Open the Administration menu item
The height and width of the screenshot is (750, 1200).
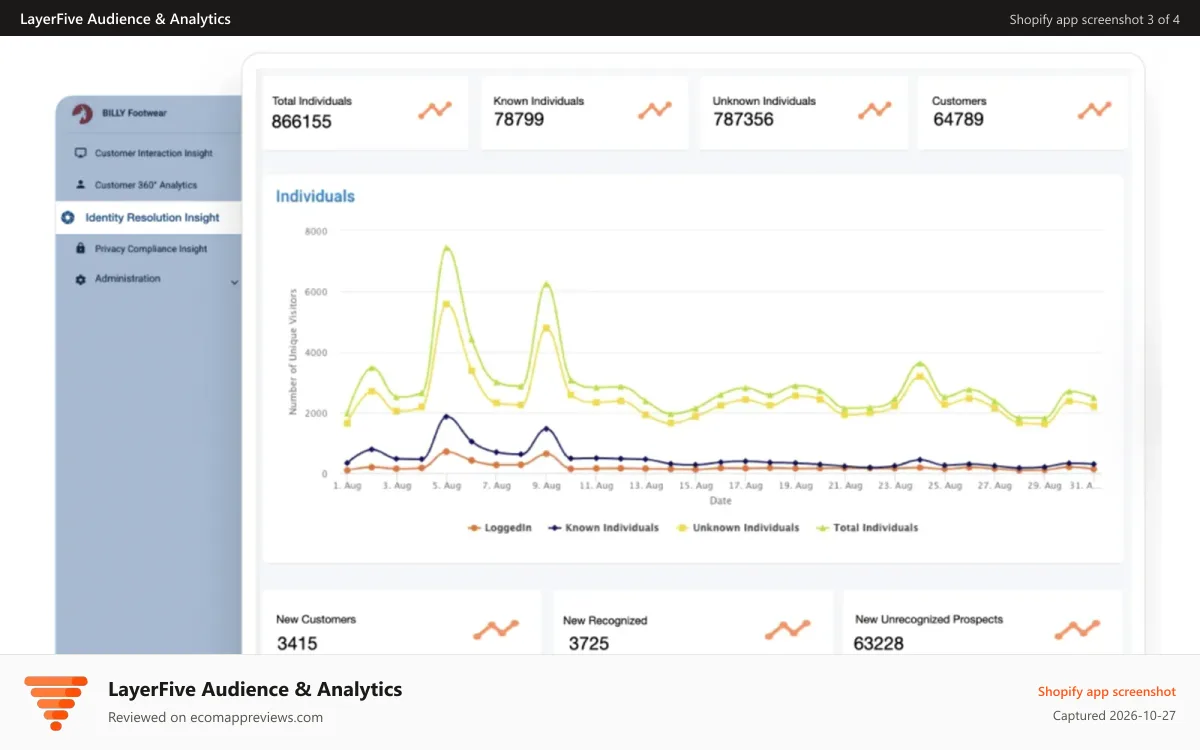coord(148,279)
